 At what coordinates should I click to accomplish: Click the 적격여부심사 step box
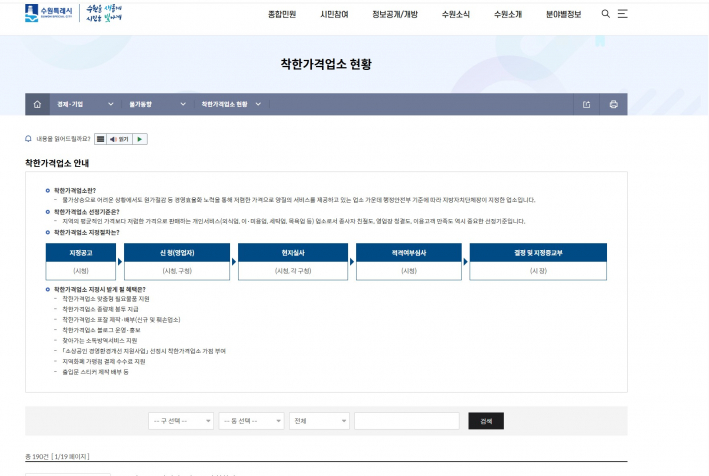tap(409, 262)
